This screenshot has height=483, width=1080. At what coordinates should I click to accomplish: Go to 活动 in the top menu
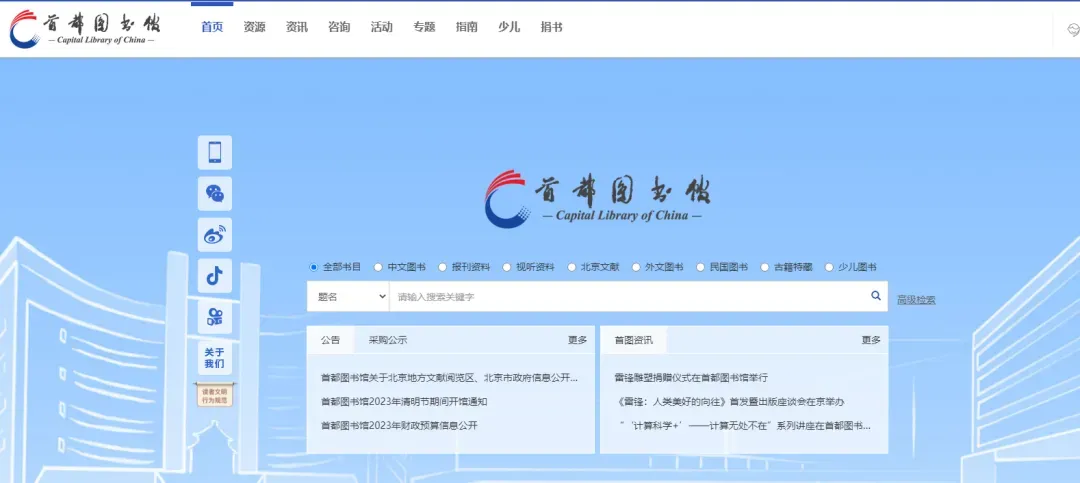381,27
